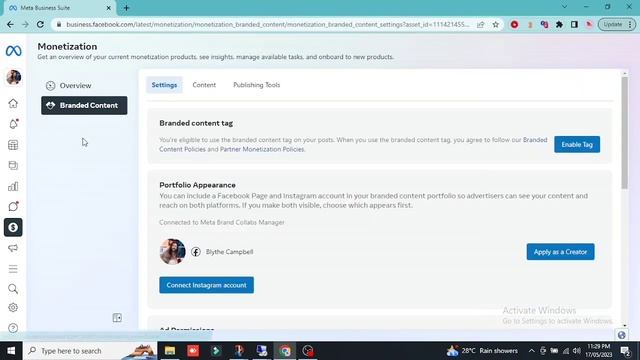Open the profile avatar in left sidebar

point(13,77)
